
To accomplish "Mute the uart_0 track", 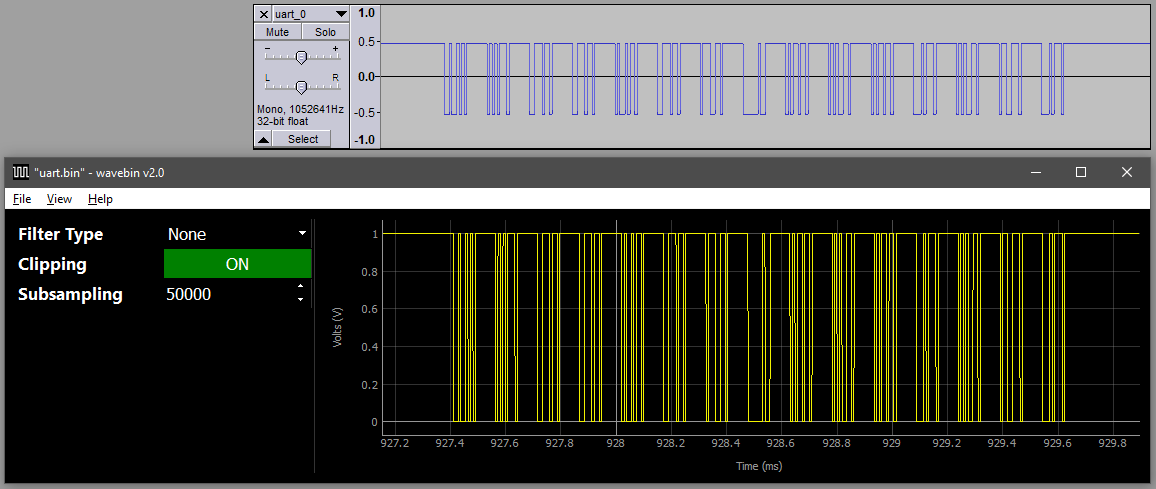I will 277,32.
